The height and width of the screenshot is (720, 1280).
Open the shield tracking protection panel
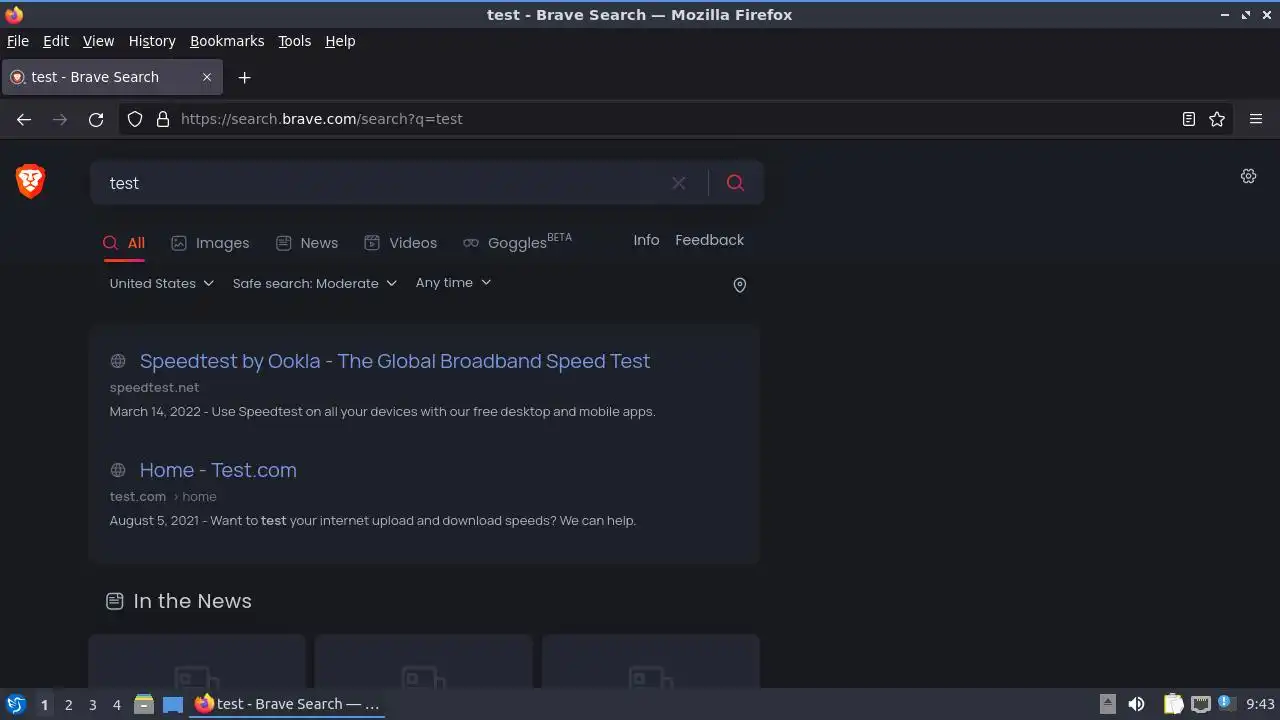pos(135,119)
